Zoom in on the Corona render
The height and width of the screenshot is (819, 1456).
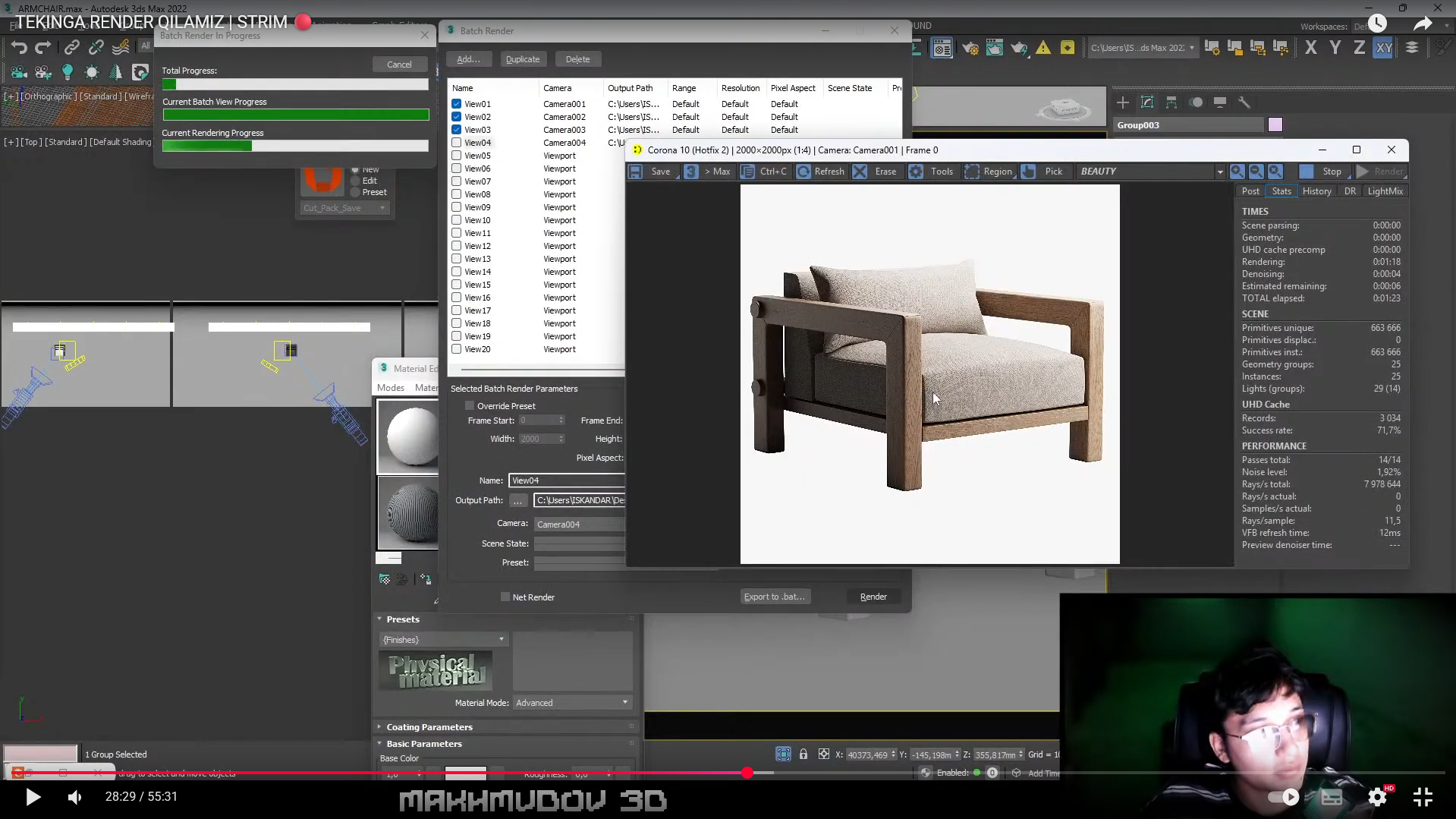(x=1237, y=172)
